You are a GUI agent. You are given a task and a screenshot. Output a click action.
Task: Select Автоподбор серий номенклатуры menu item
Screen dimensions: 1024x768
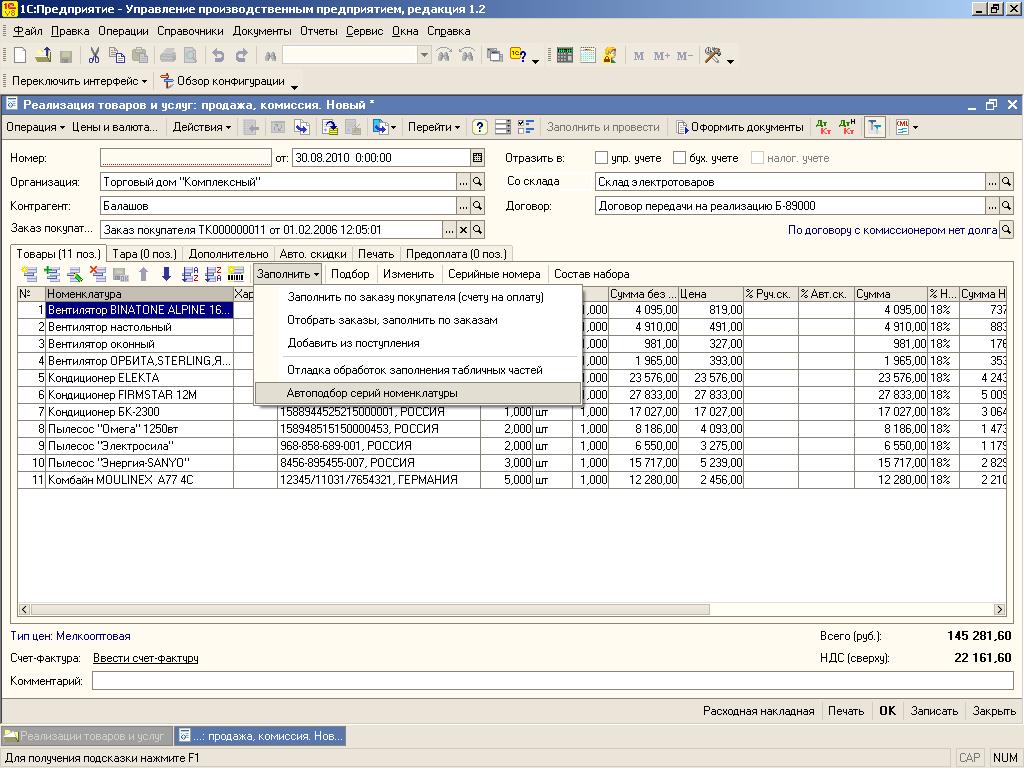coord(372,393)
